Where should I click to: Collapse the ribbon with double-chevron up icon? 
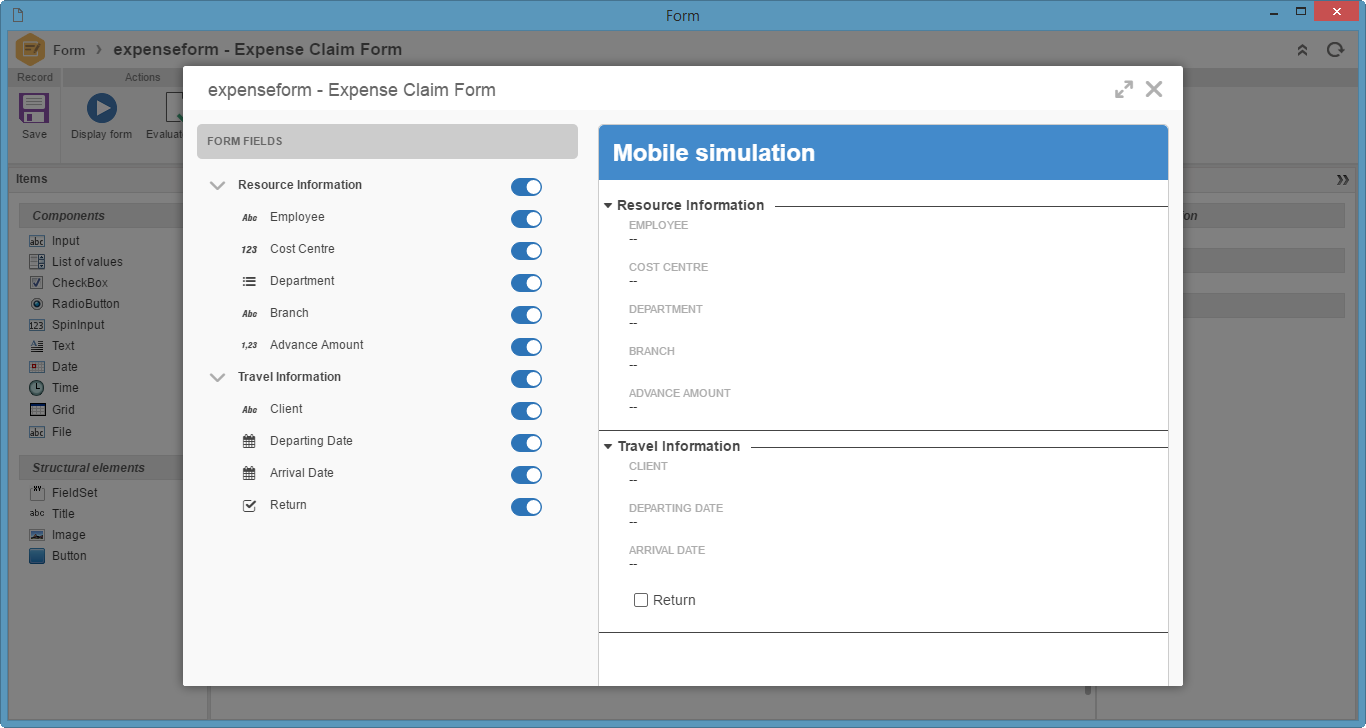tap(1302, 50)
